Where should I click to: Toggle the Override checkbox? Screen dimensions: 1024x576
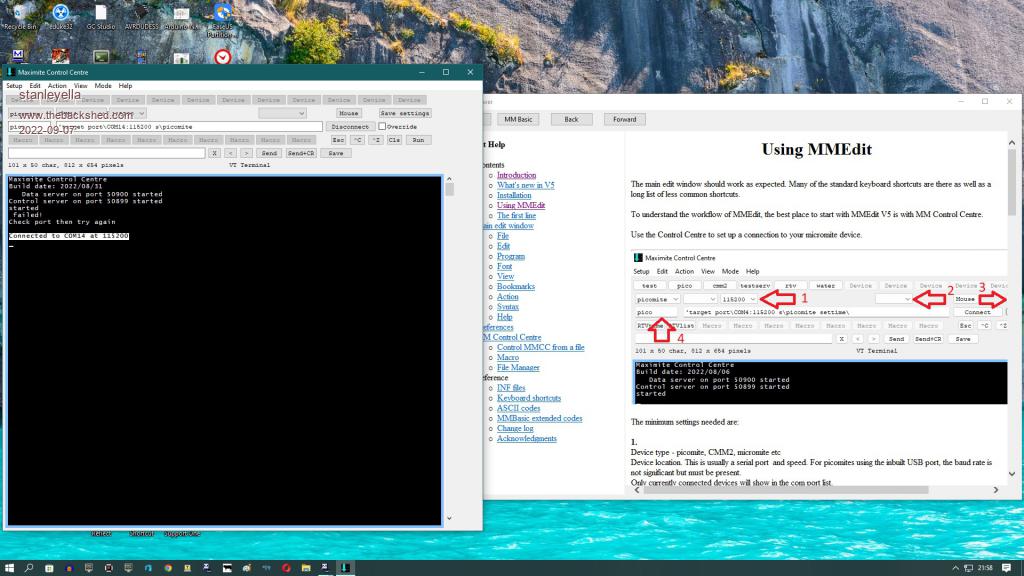(x=382, y=127)
